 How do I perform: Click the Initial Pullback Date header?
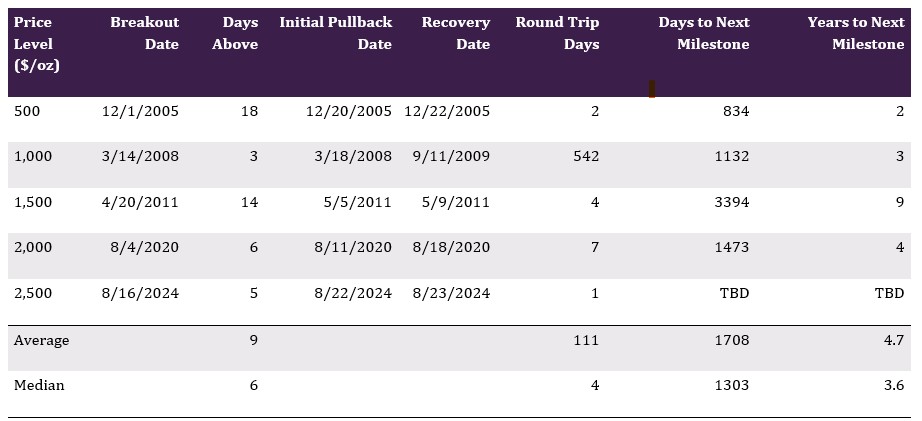point(335,33)
